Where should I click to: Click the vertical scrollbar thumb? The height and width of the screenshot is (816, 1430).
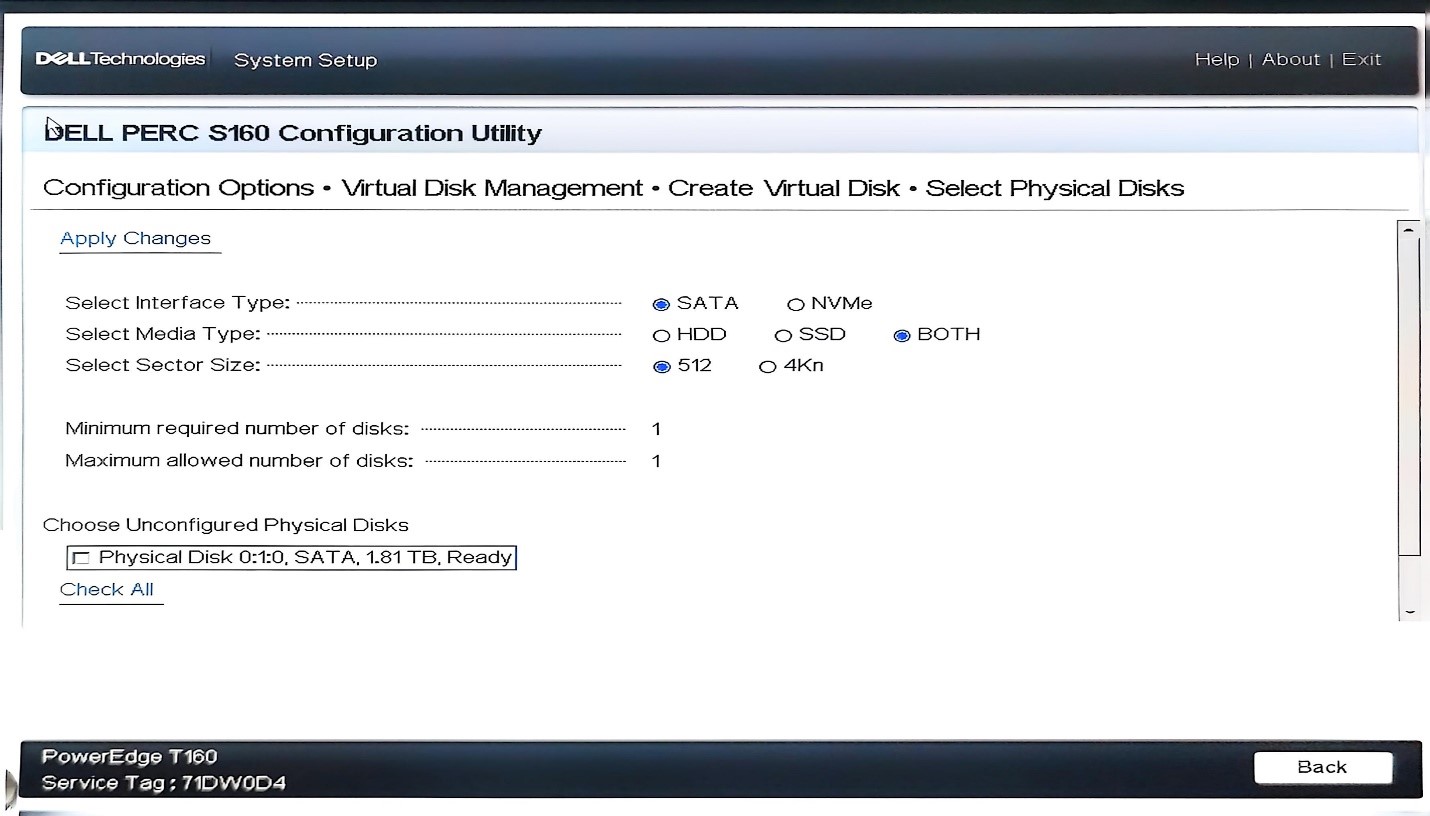tap(1409, 397)
